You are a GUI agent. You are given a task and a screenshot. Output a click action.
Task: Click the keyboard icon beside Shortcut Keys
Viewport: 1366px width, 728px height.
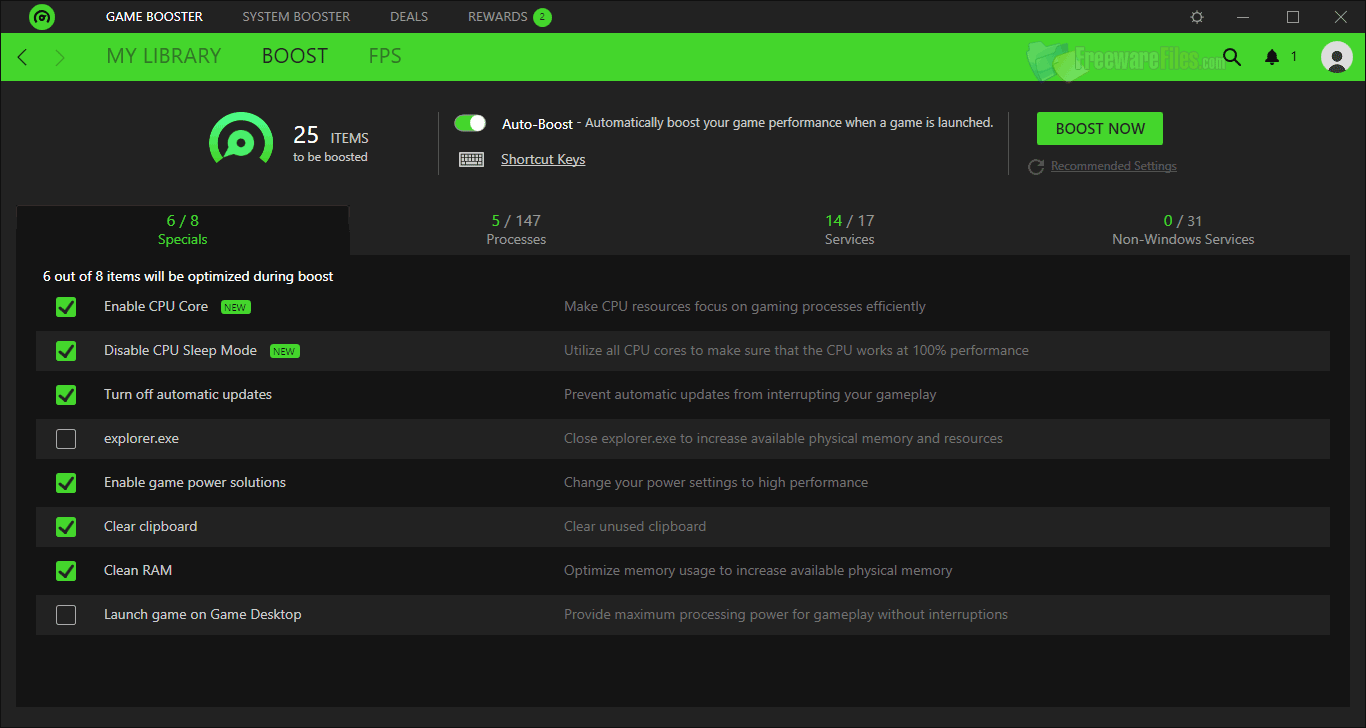(x=471, y=158)
